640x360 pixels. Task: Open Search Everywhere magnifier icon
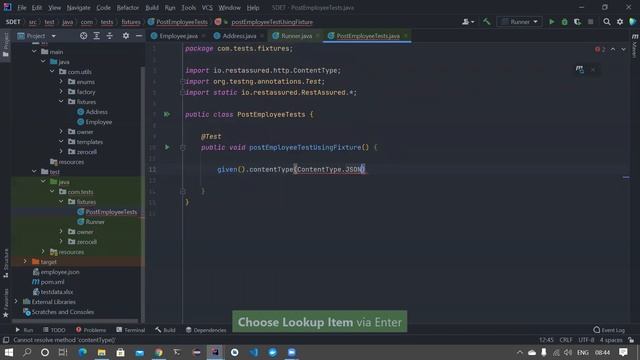pyautogui.click(x=607, y=22)
